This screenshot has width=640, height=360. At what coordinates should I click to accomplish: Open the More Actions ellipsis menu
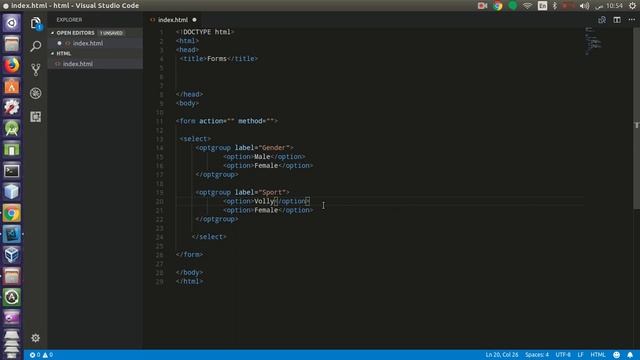click(x=631, y=20)
